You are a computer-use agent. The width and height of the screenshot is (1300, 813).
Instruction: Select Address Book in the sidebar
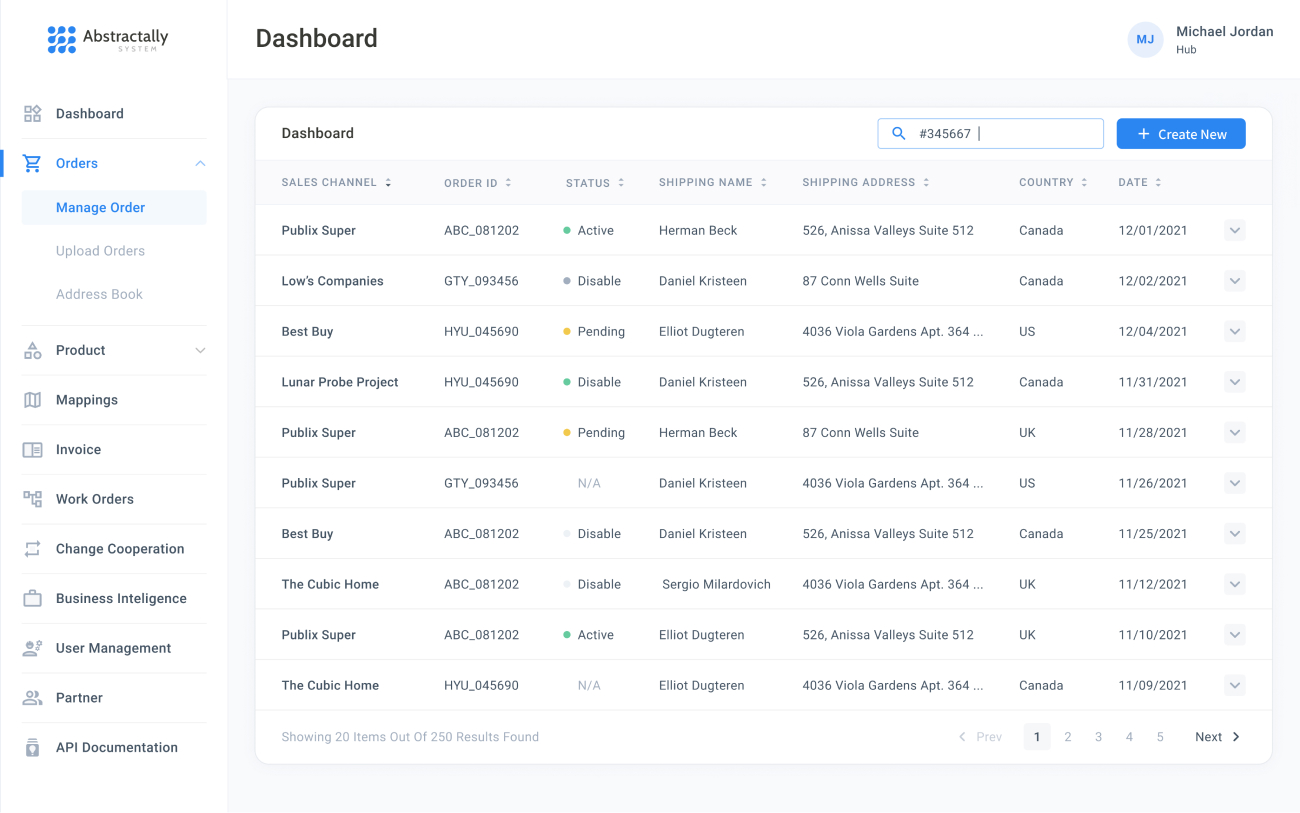pyautogui.click(x=99, y=294)
